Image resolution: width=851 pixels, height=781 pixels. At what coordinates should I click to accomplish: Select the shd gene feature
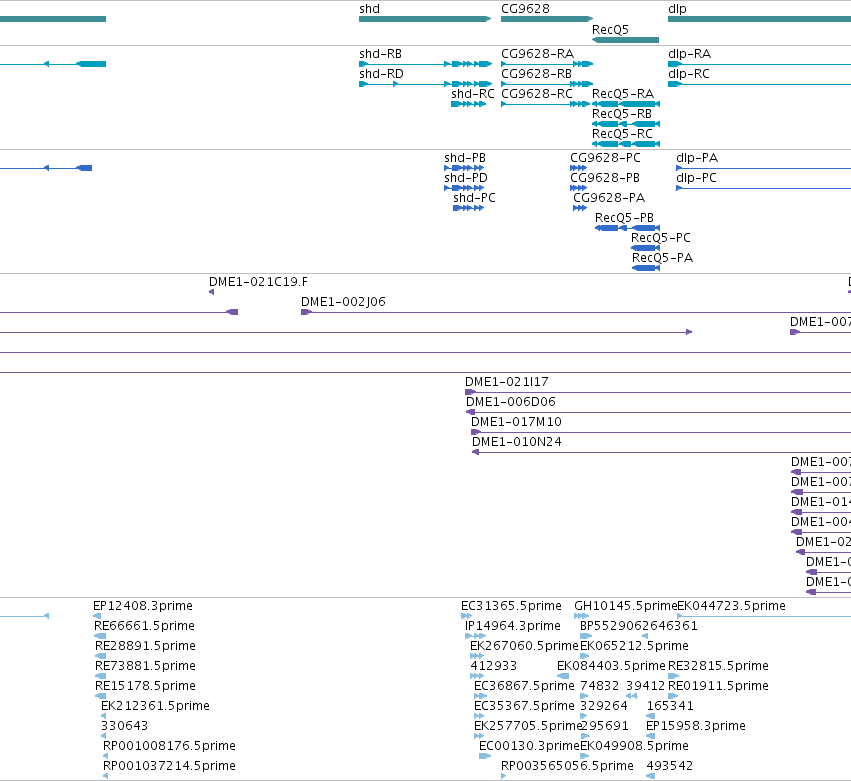pos(425,19)
